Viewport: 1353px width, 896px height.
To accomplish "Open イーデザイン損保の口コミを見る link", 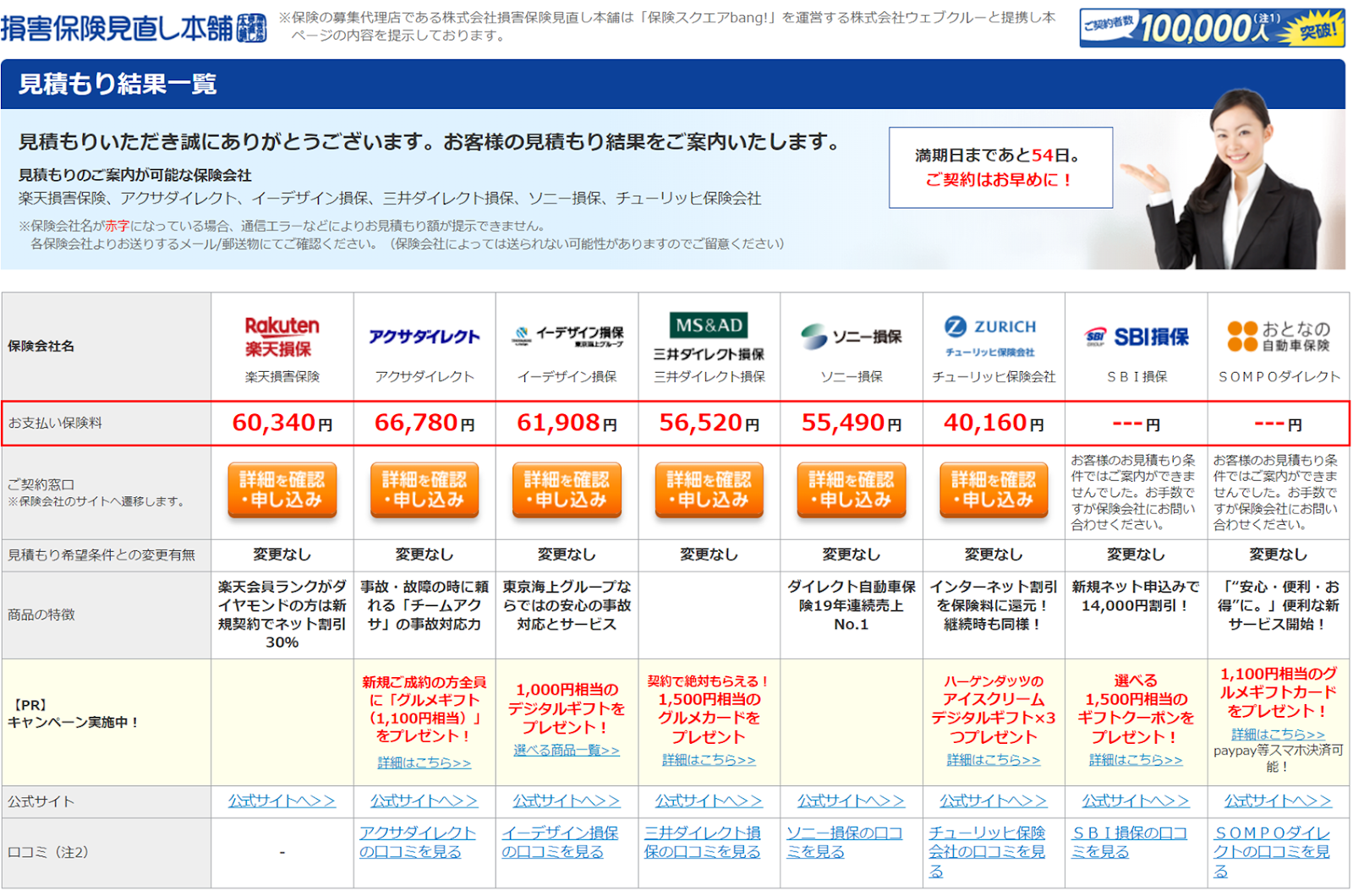I will click(x=560, y=842).
